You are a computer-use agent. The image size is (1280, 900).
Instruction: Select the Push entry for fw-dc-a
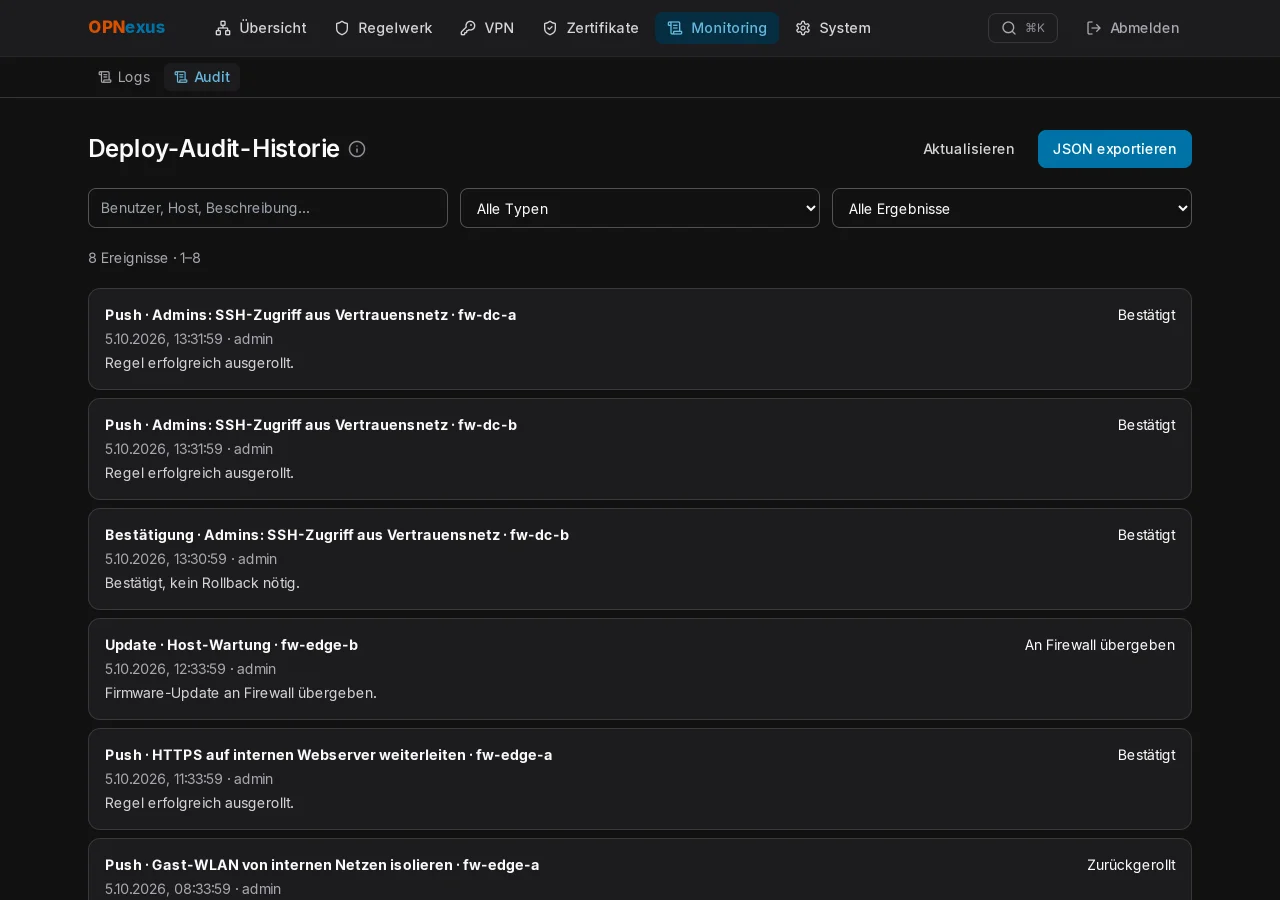point(640,339)
